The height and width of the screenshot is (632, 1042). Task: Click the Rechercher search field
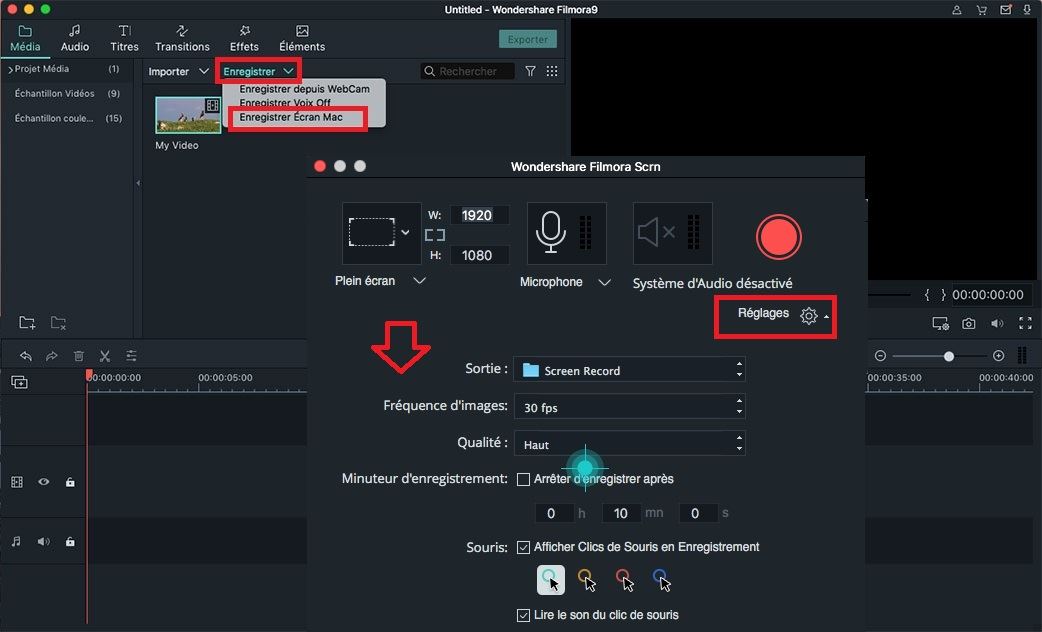click(x=468, y=71)
